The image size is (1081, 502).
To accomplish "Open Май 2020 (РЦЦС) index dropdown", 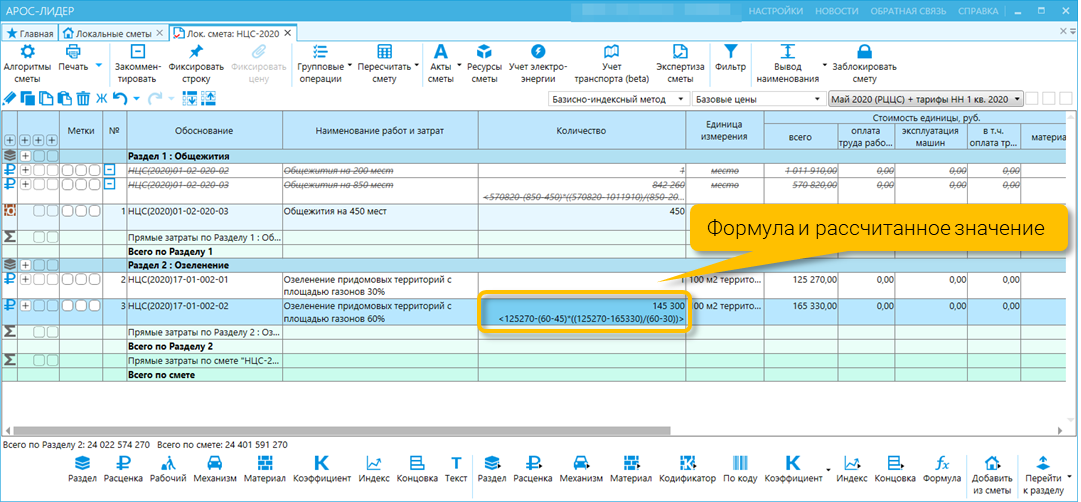I will [925, 99].
